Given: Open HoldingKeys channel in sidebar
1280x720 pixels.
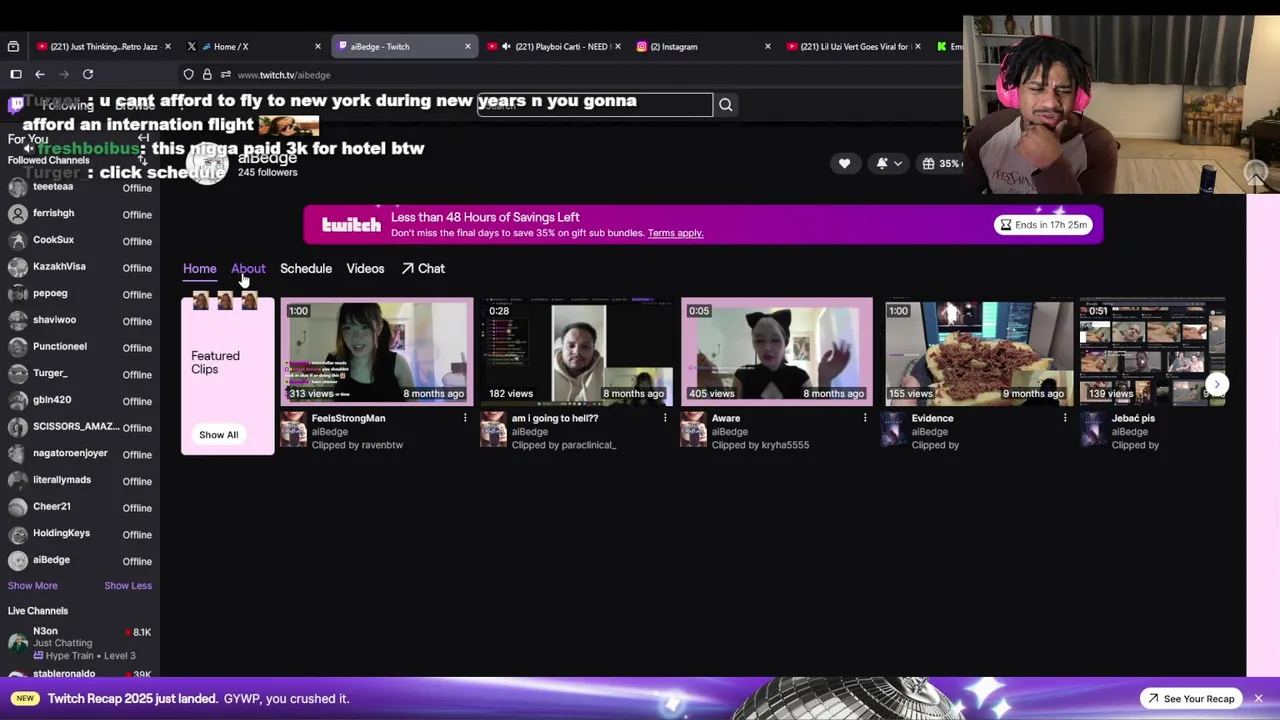Looking at the screenshot, I should click(x=80, y=534).
